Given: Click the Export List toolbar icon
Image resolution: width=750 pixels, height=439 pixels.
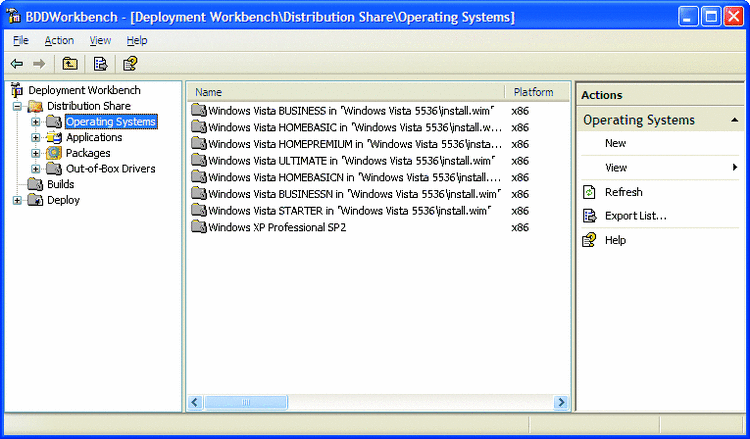Looking at the screenshot, I should tap(100, 64).
